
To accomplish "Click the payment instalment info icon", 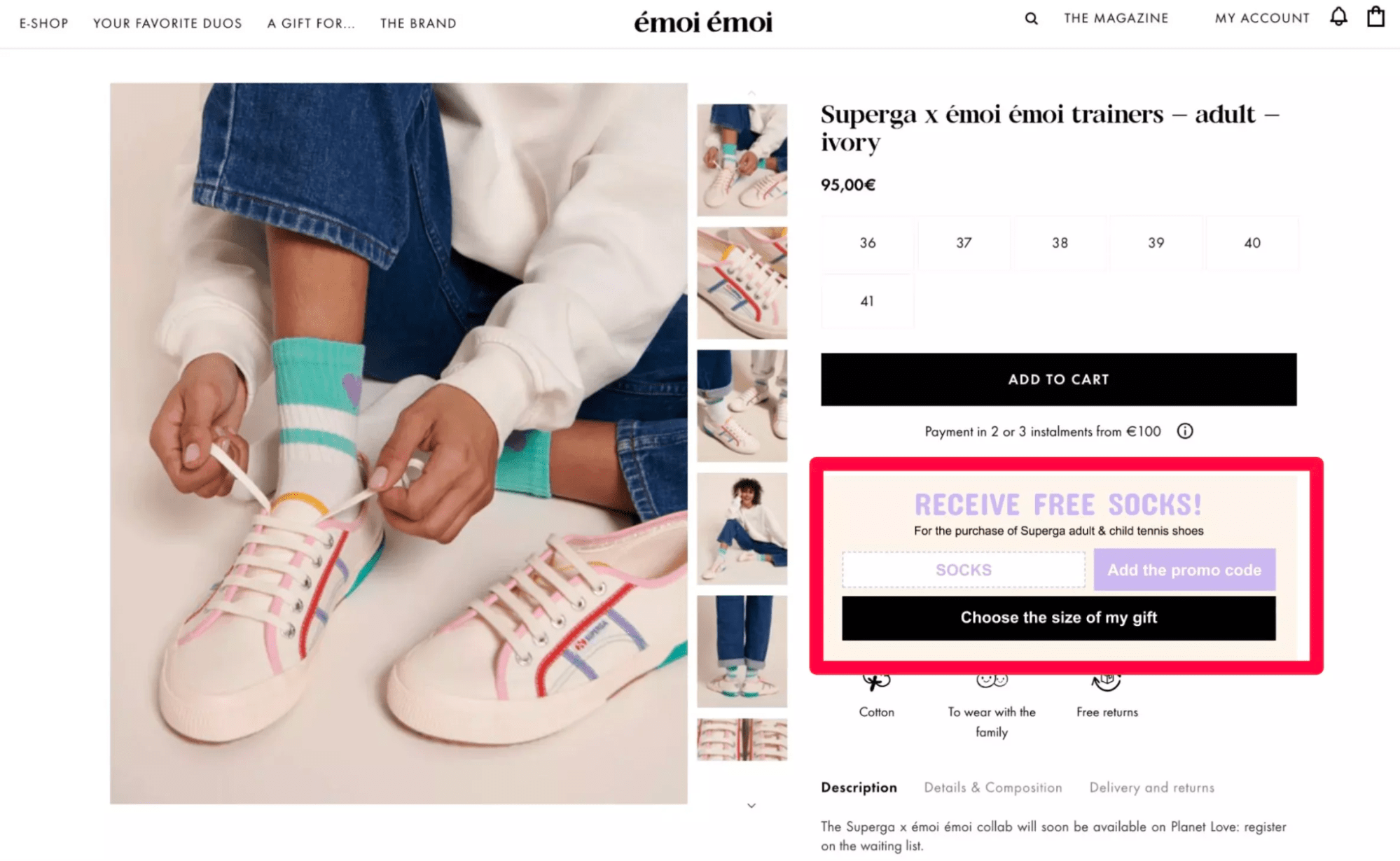I will 1186,431.
